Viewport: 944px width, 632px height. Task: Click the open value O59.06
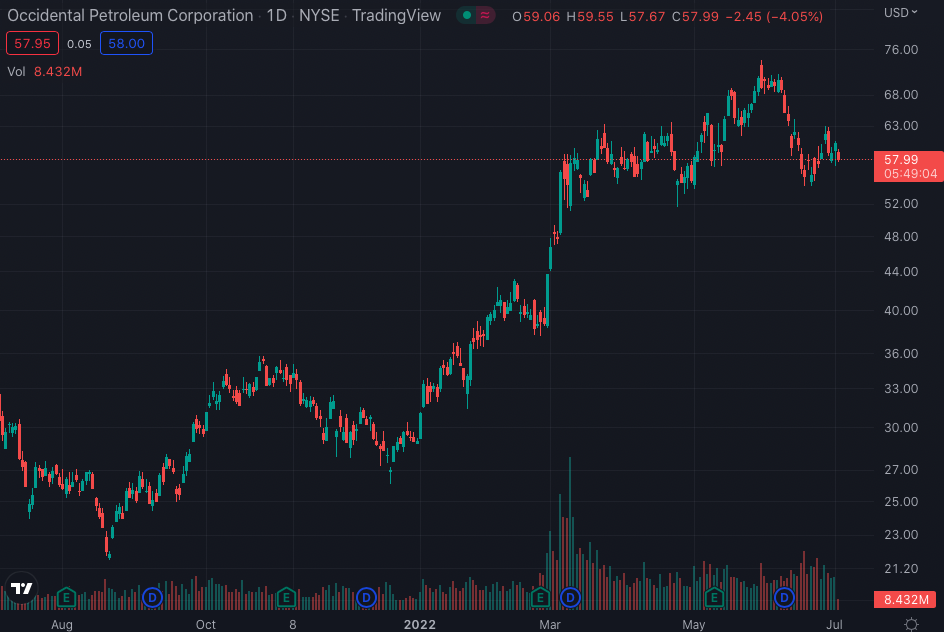(x=536, y=17)
